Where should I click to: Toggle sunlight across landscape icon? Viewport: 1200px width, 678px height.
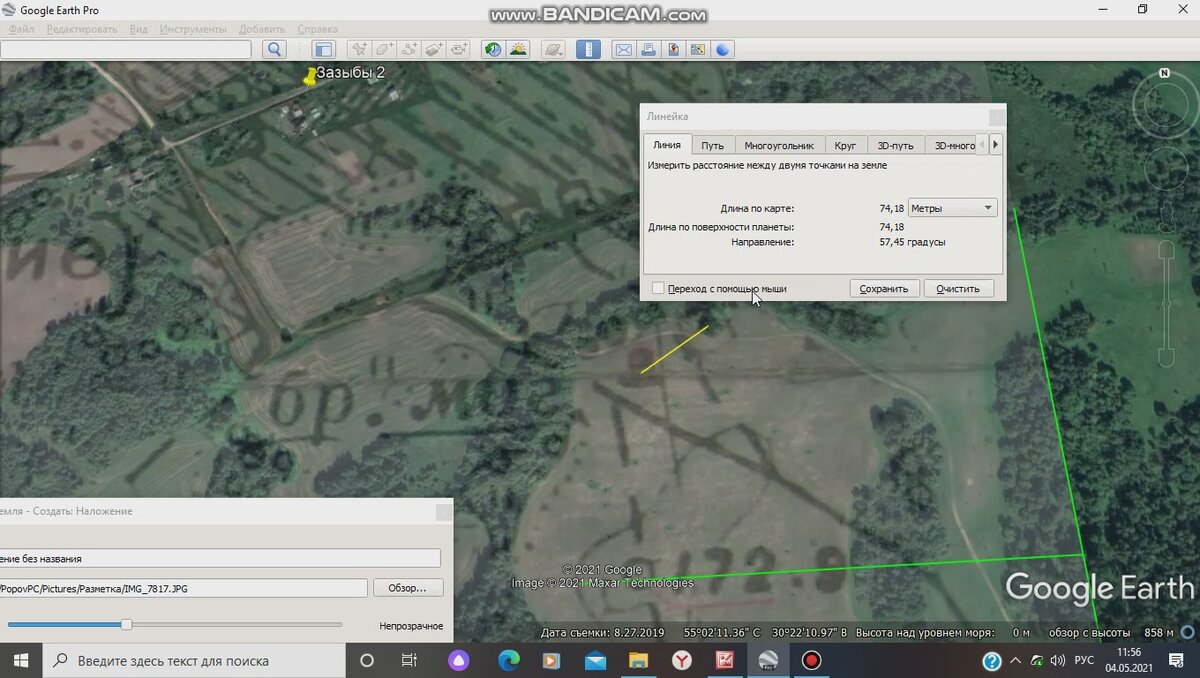click(x=518, y=49)
